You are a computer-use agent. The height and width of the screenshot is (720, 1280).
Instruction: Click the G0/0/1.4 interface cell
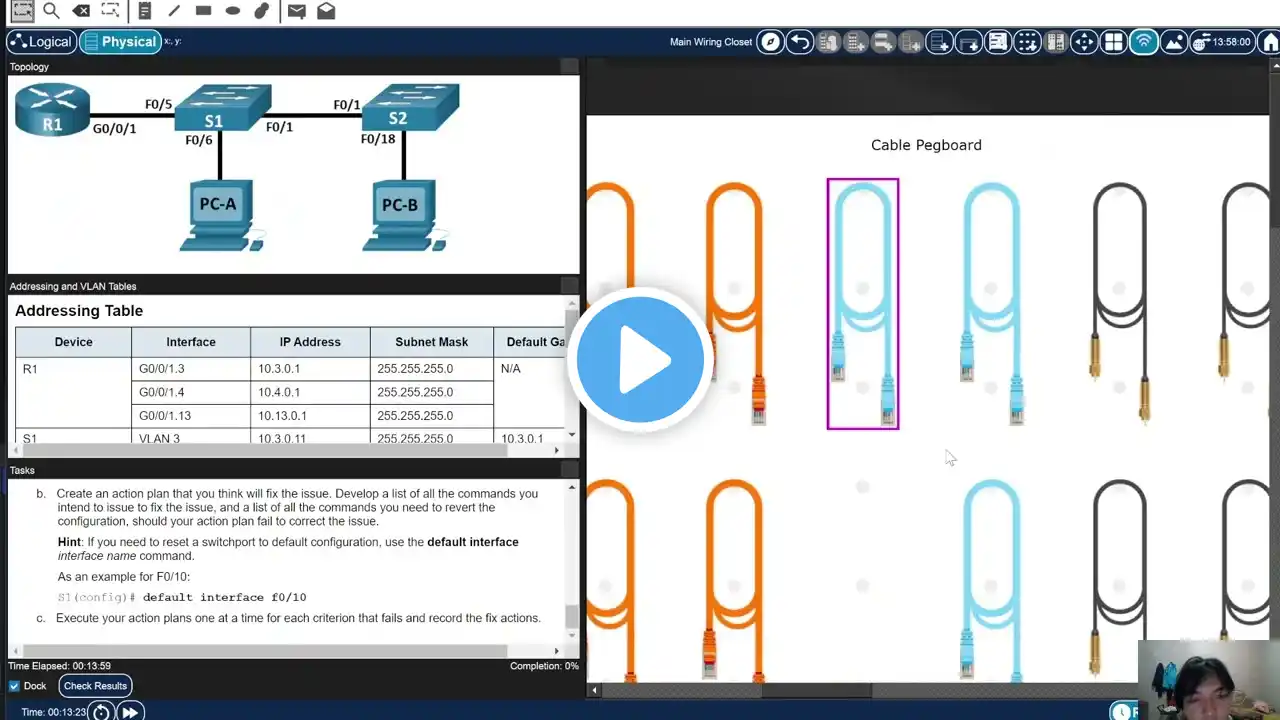click(x=191, y=392)
